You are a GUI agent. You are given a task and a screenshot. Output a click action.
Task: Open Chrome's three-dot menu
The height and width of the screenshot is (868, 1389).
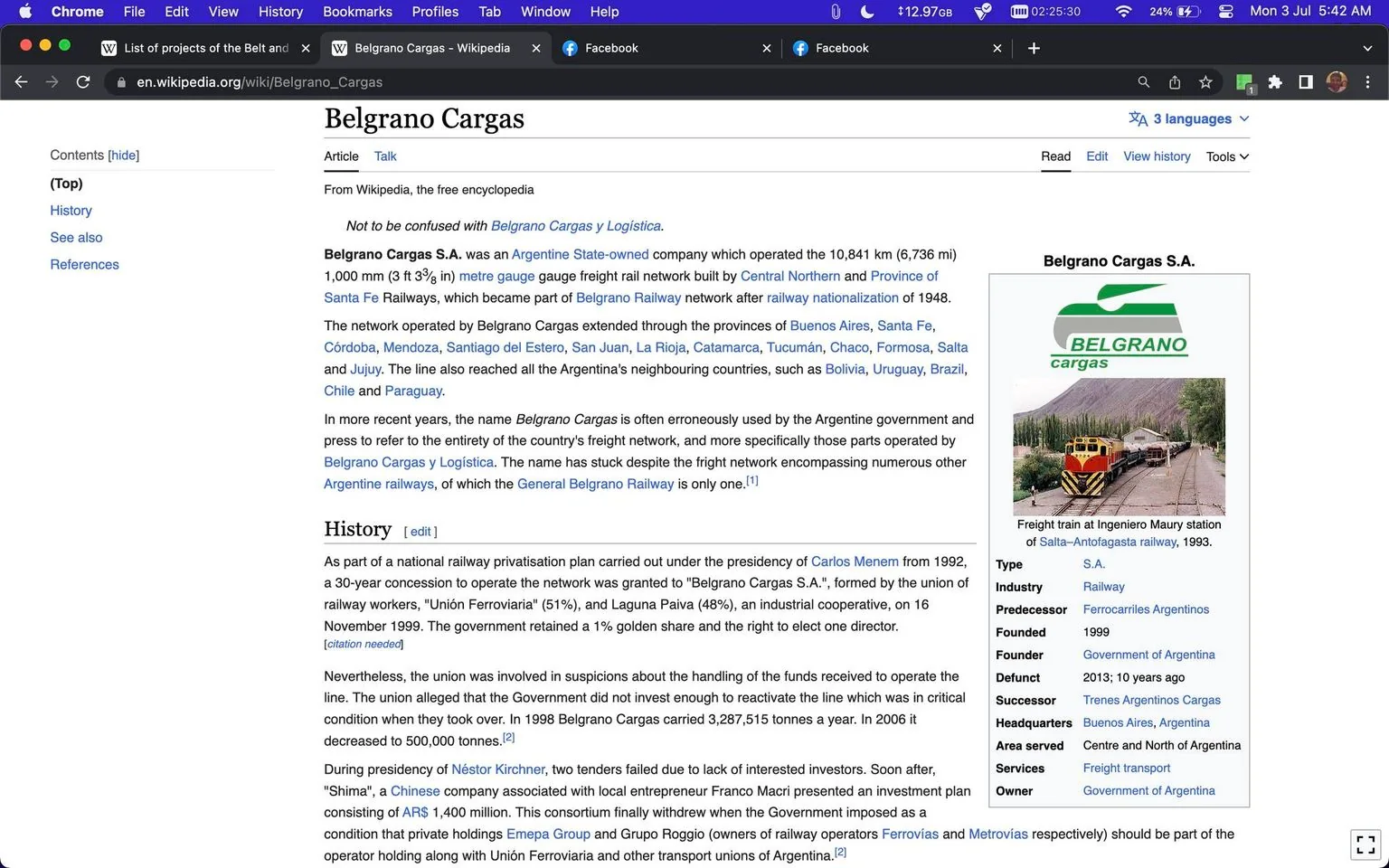coord(1367,82)
